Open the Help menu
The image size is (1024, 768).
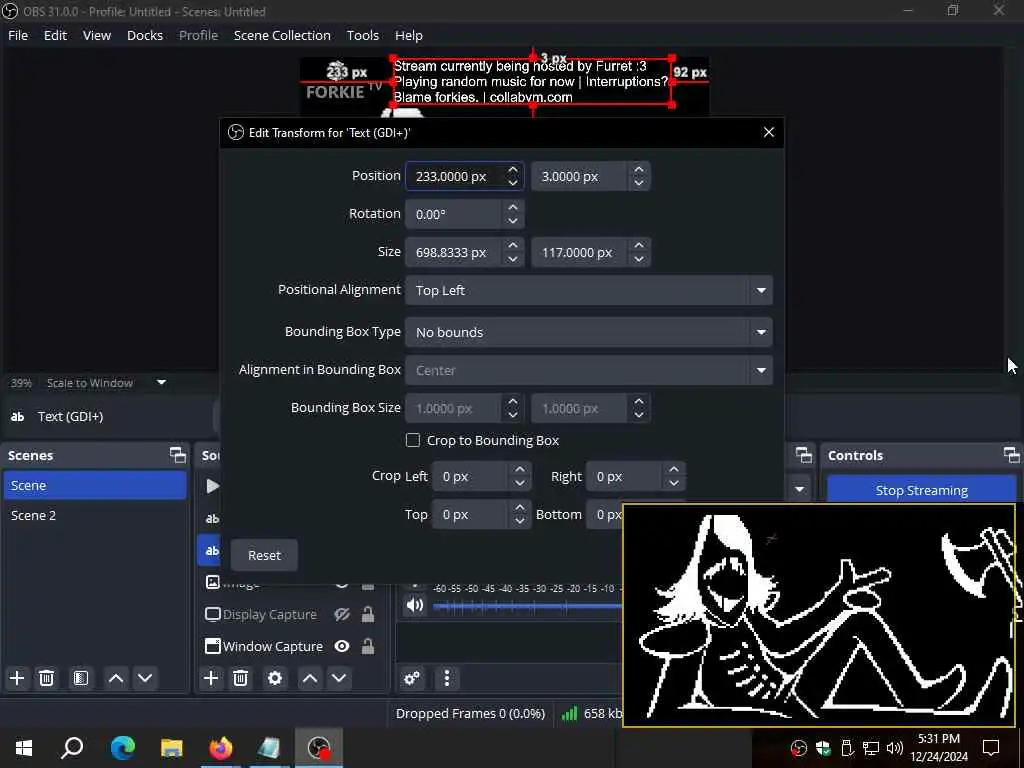(x=409, y=35)
